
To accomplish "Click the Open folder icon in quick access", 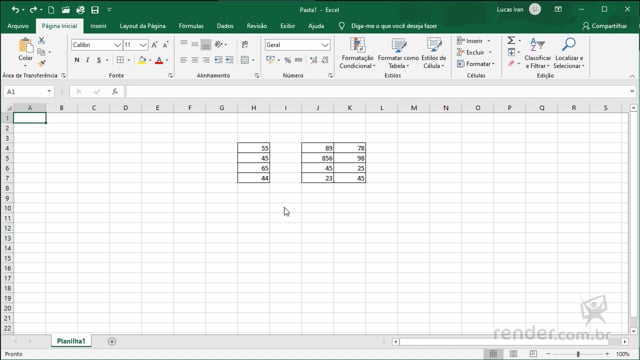I will (x=66, y=10).
